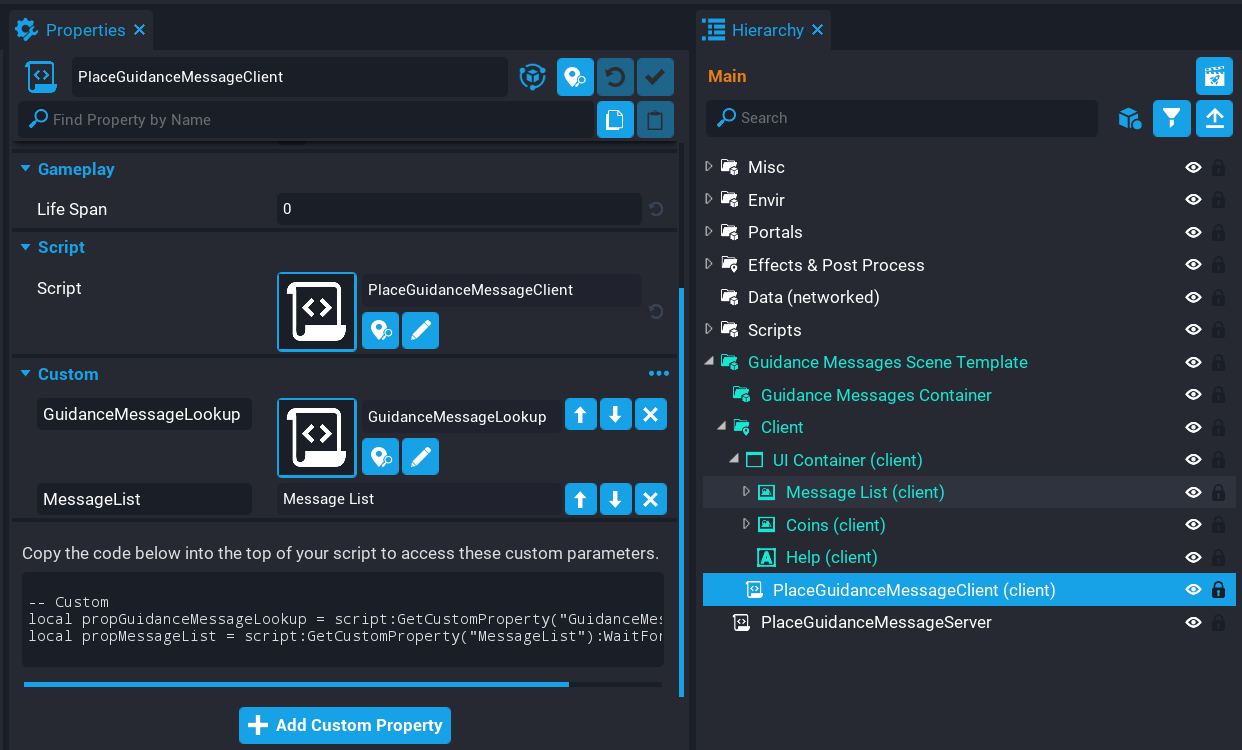Expand the Misc folder

click(x=709, y=167)
